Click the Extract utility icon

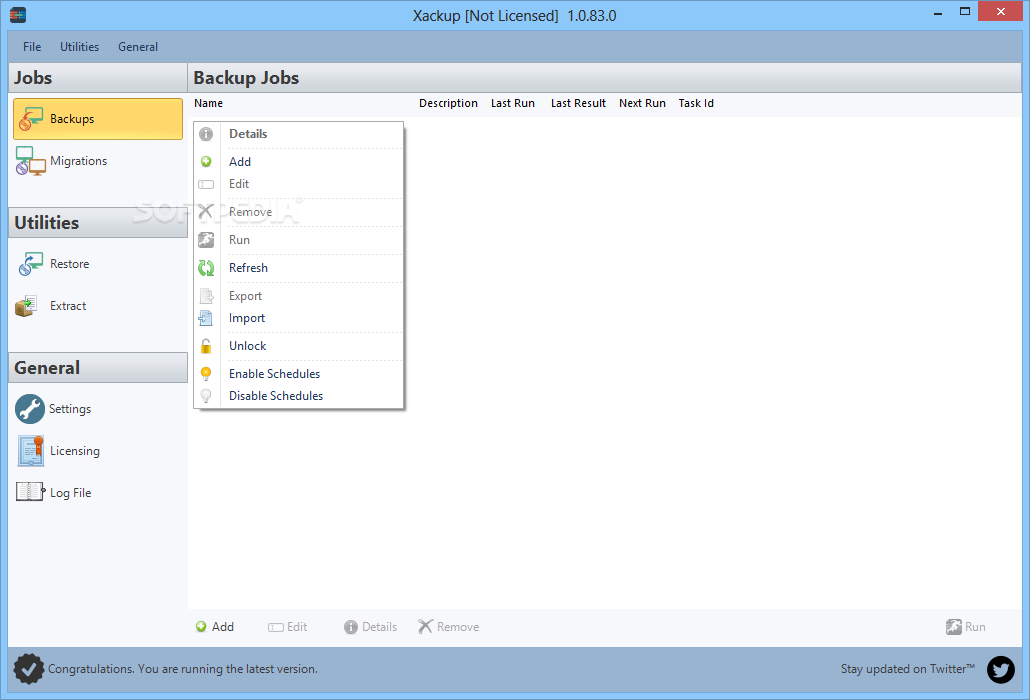[x=26, y=306]
